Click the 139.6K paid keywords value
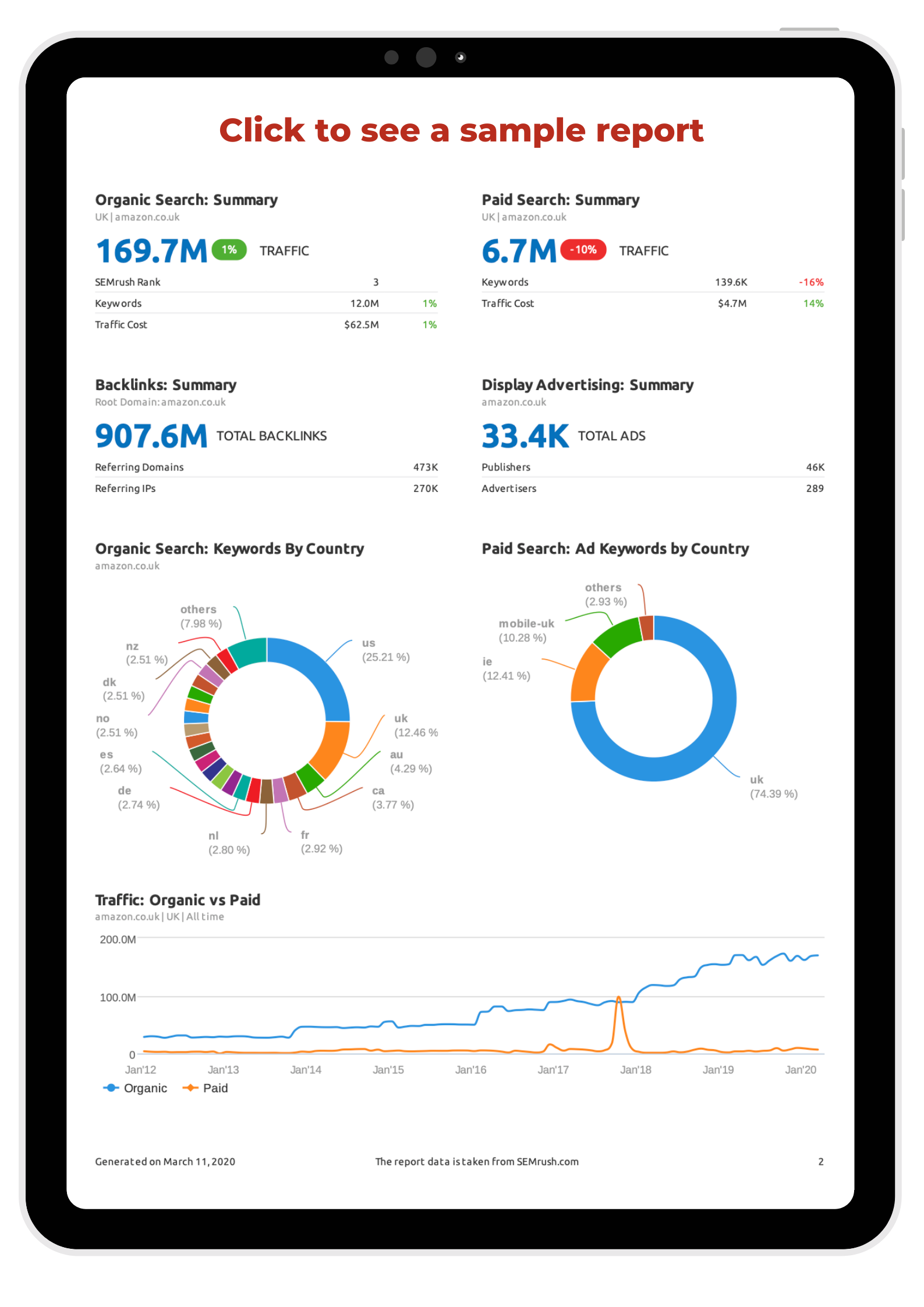Viewport: 924px width, 1307px height. 731,282
